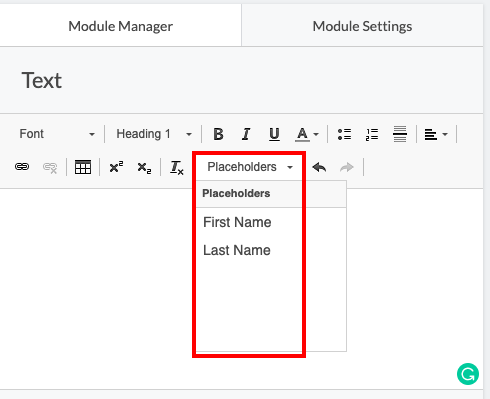Collapse the Placeholders dropdown
This screenshot has width=490, height=399.
point(250,167)
